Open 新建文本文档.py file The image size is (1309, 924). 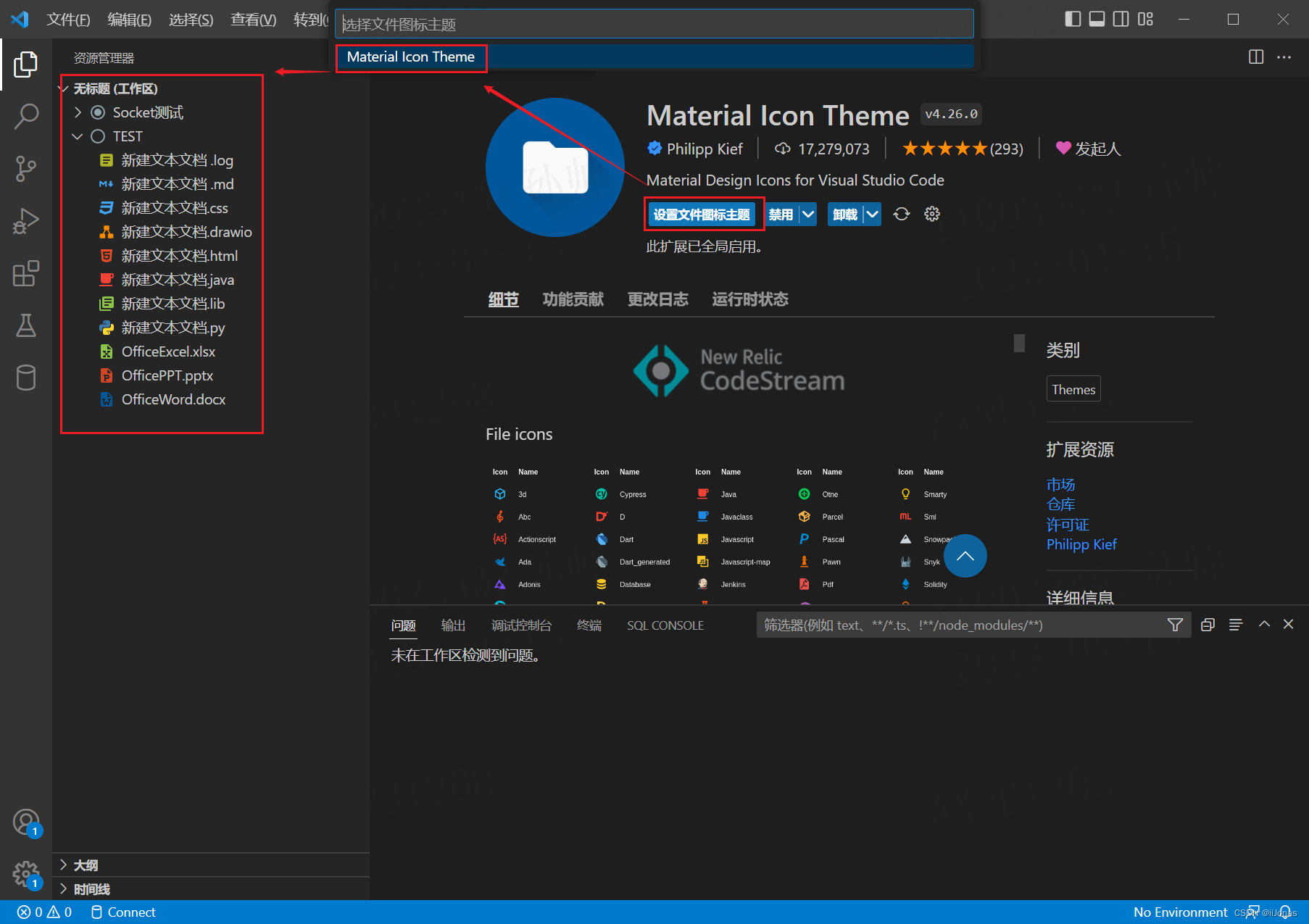173,328
